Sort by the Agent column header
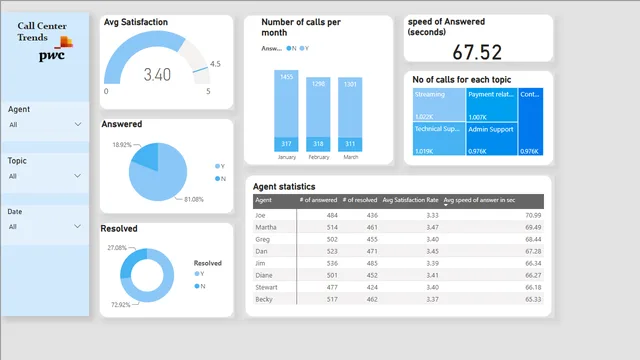Image resolution: width=640 pixels, height=360 pixels. 263,200
